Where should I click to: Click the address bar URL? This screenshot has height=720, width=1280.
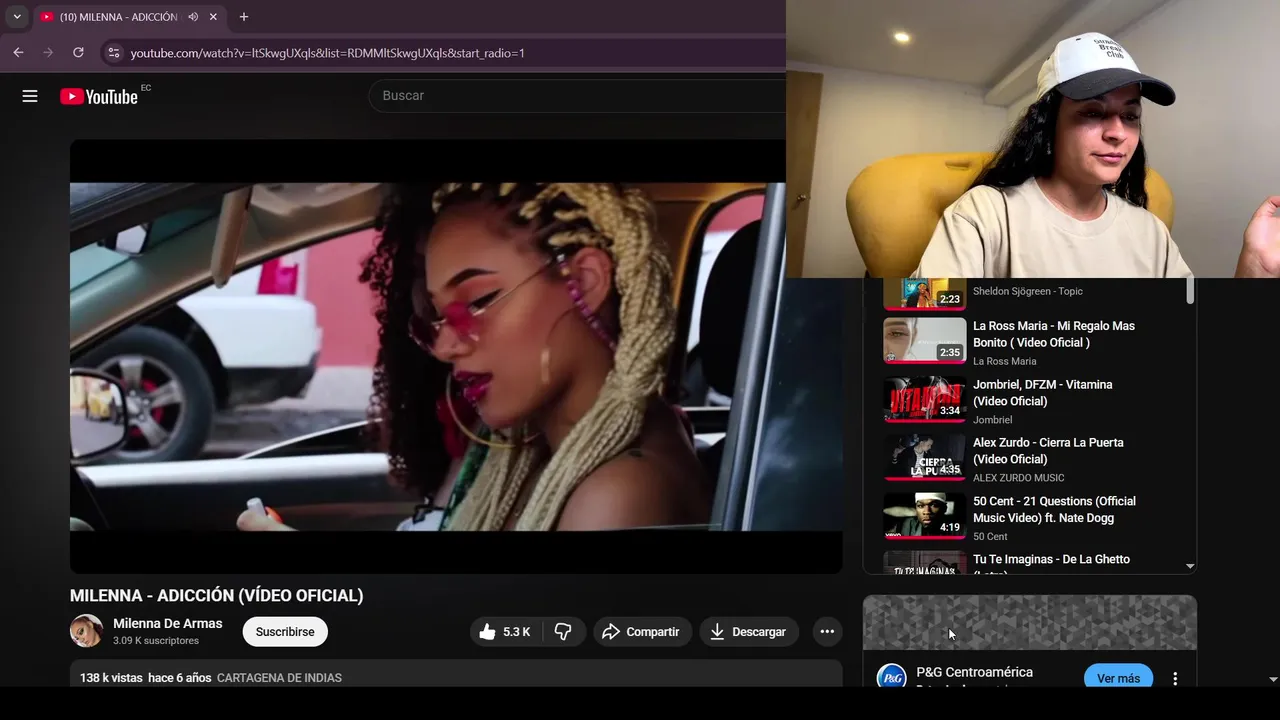[x=328, y=53]
